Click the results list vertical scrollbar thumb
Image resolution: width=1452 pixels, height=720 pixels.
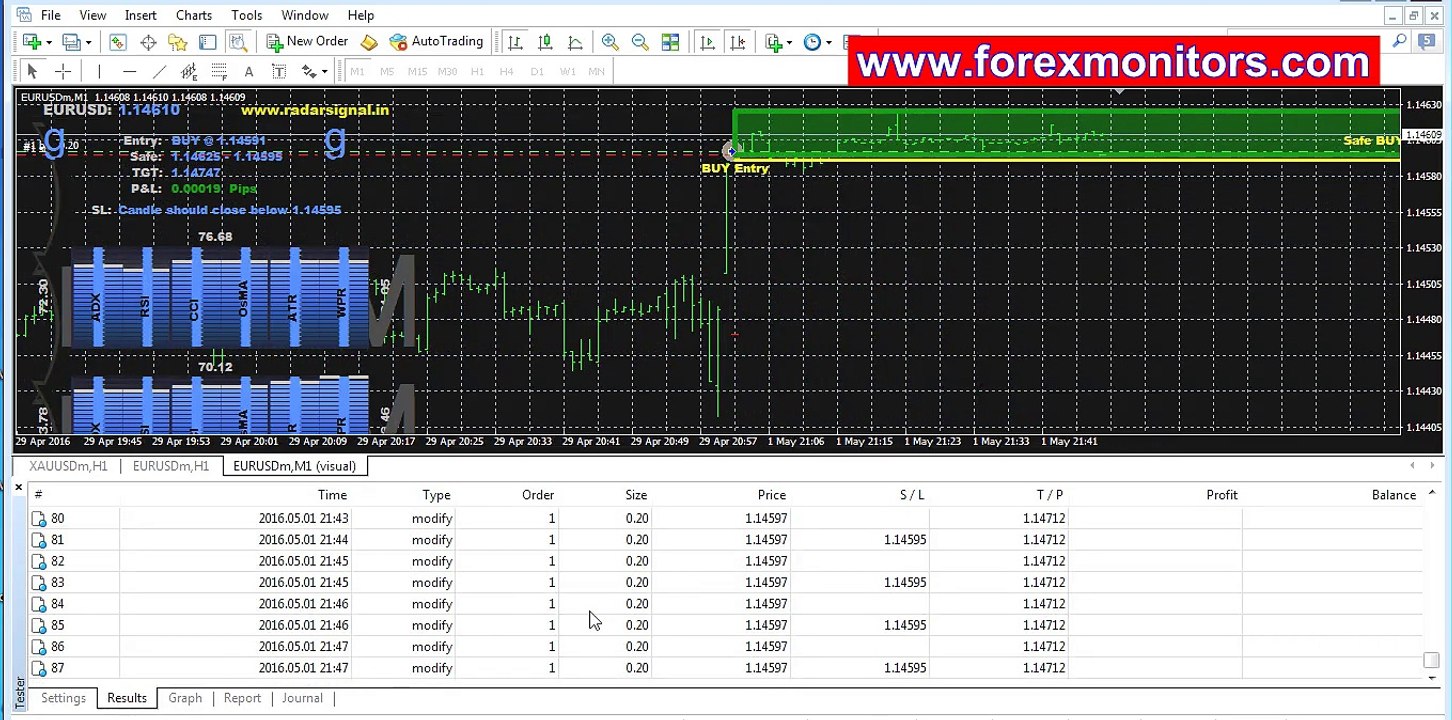[1431, 660]
